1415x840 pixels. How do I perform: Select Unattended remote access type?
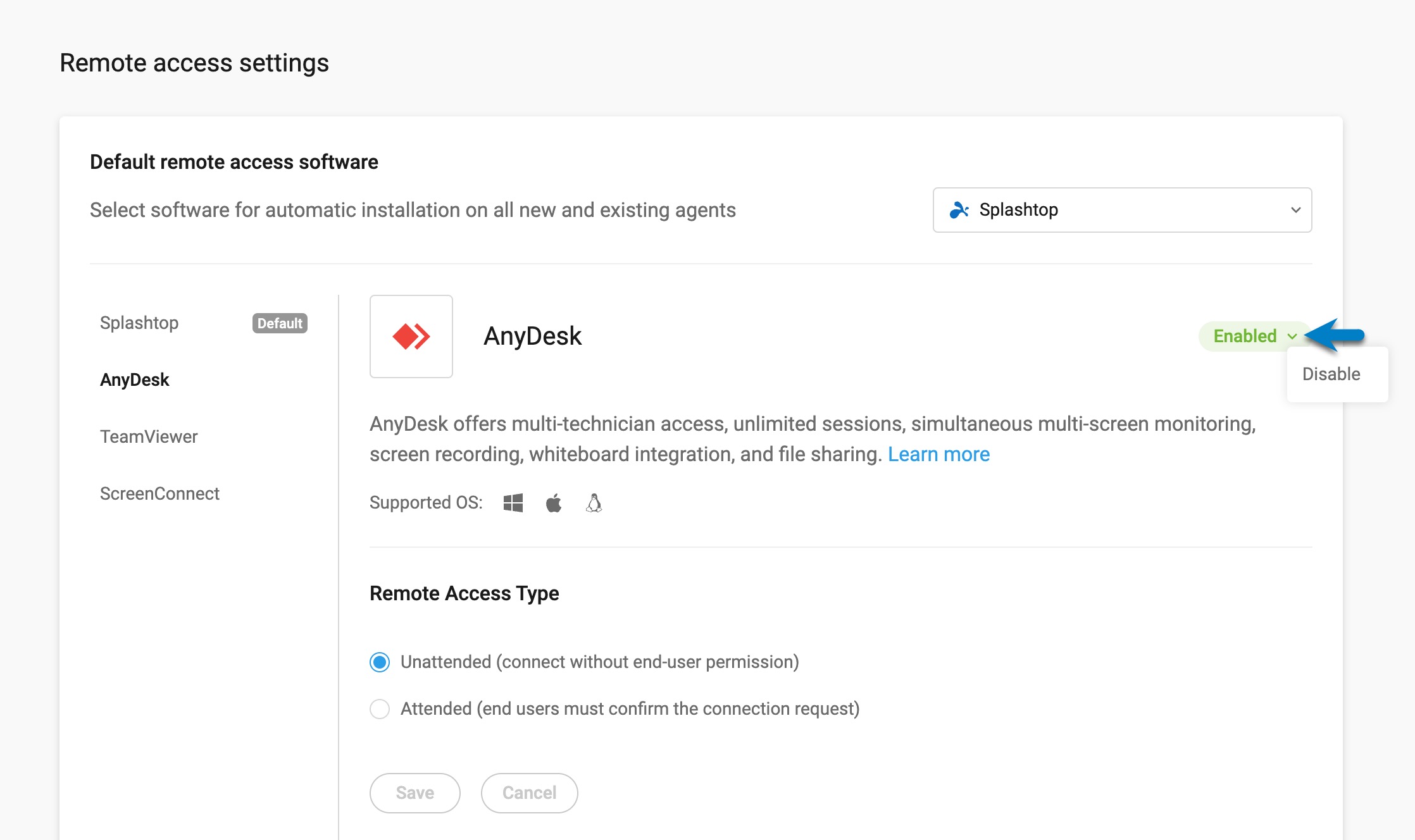tap(380, 662)
